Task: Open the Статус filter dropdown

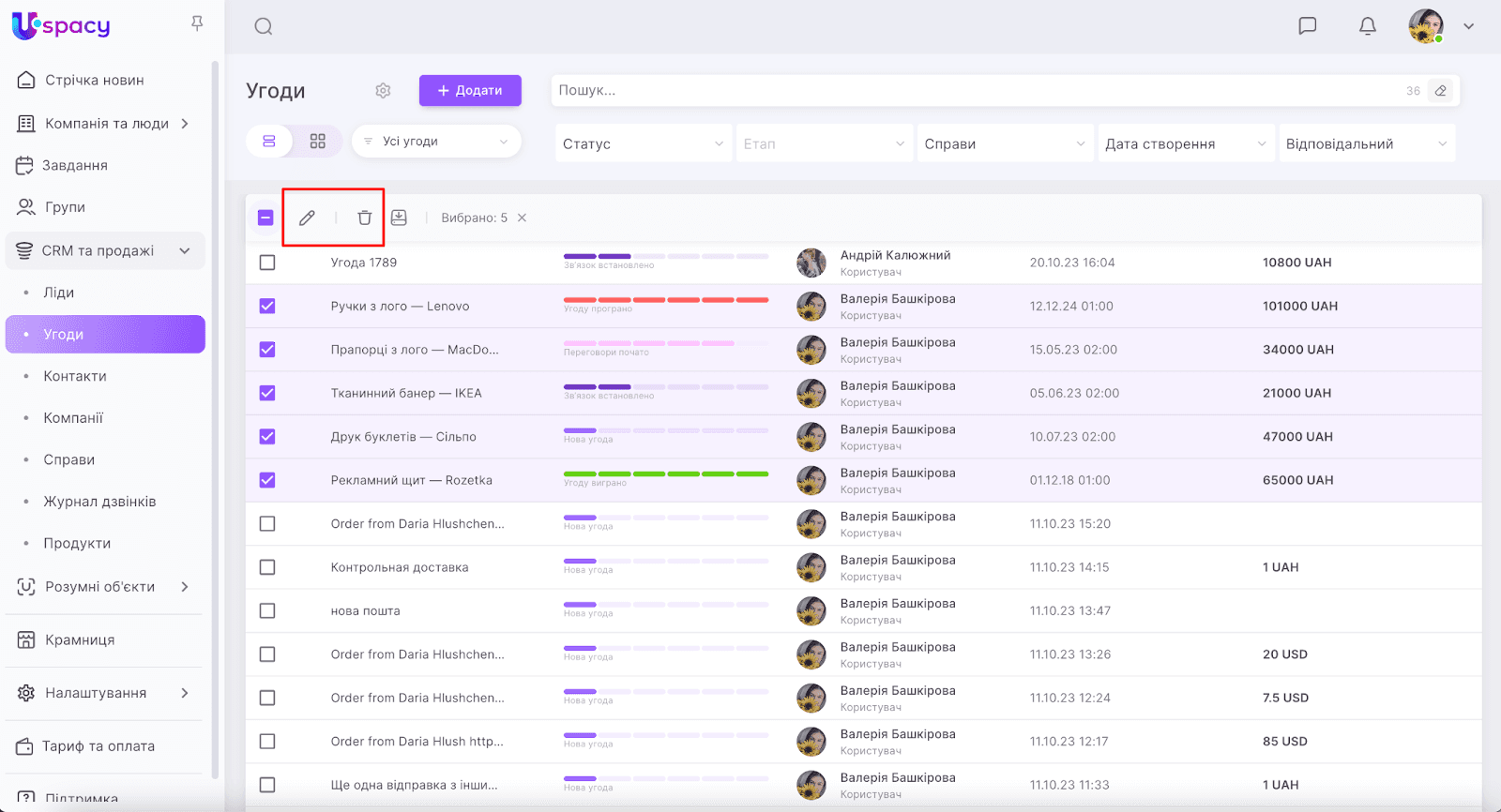Action: [x=643, y=143]
